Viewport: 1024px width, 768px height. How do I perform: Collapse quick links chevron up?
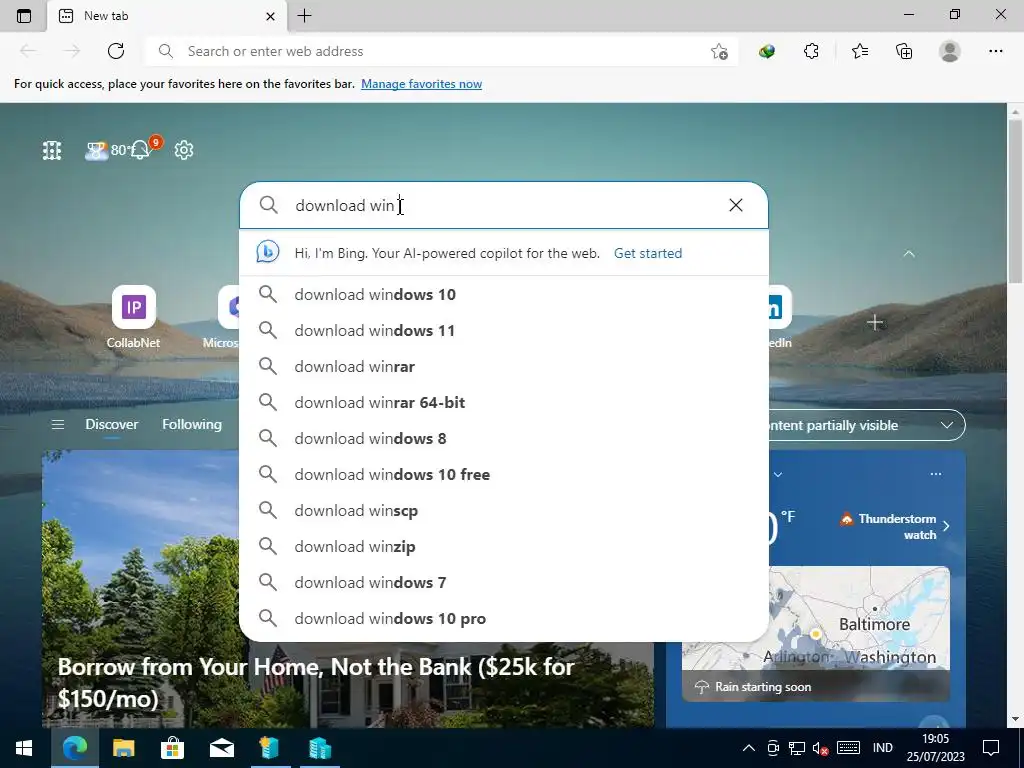tap(908, 253)
